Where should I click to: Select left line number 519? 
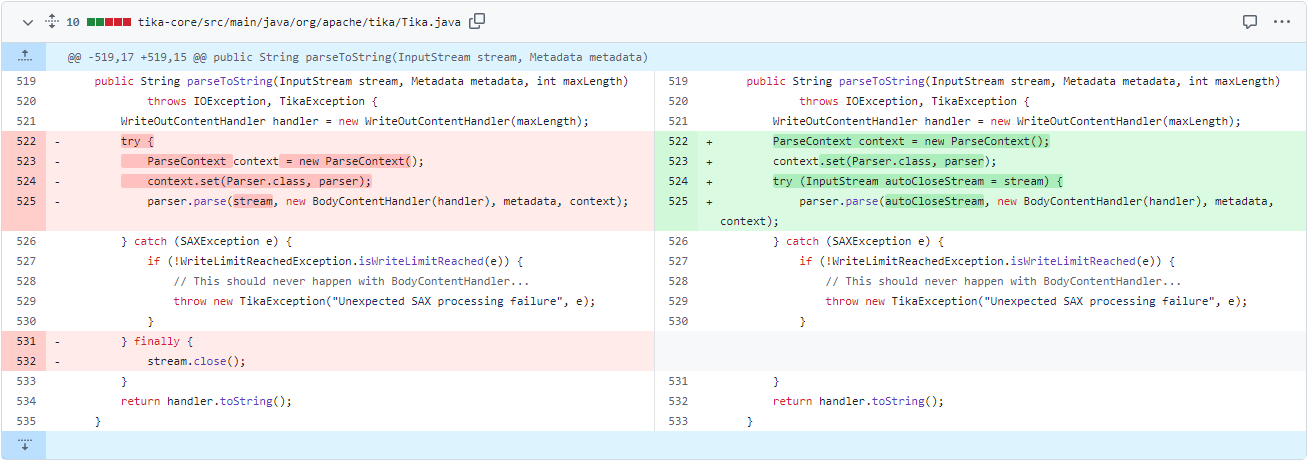click(26, 81)
